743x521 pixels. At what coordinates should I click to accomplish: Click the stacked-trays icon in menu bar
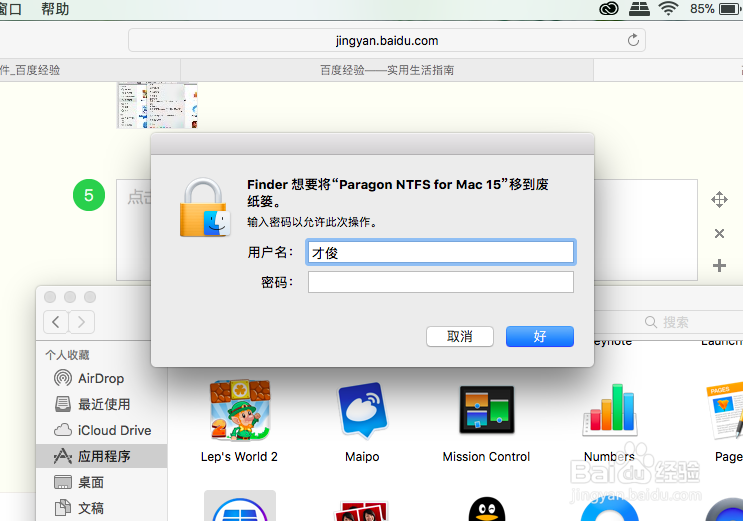pyautogui.click(x=639, y=9)
